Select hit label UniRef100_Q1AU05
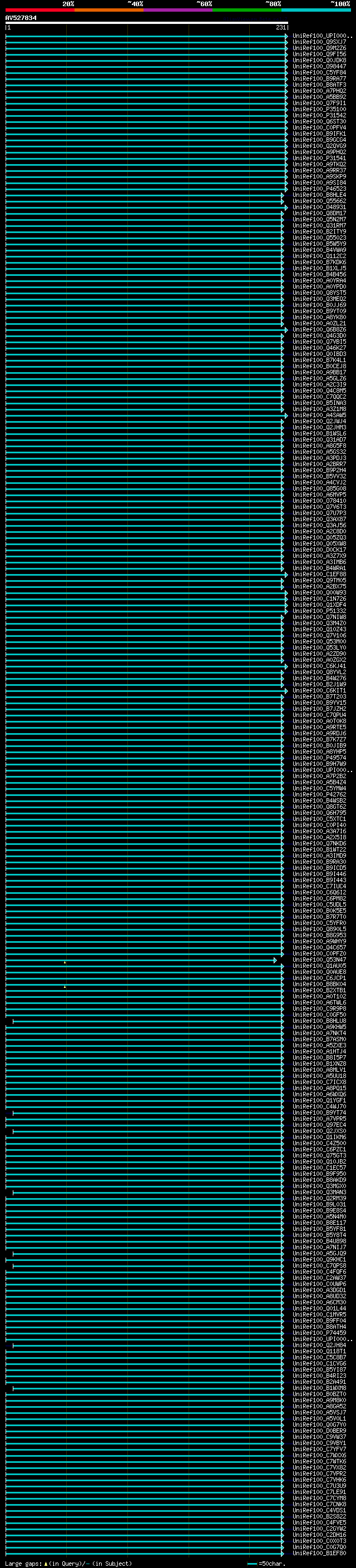The image size is (356, 1568). 319,966
